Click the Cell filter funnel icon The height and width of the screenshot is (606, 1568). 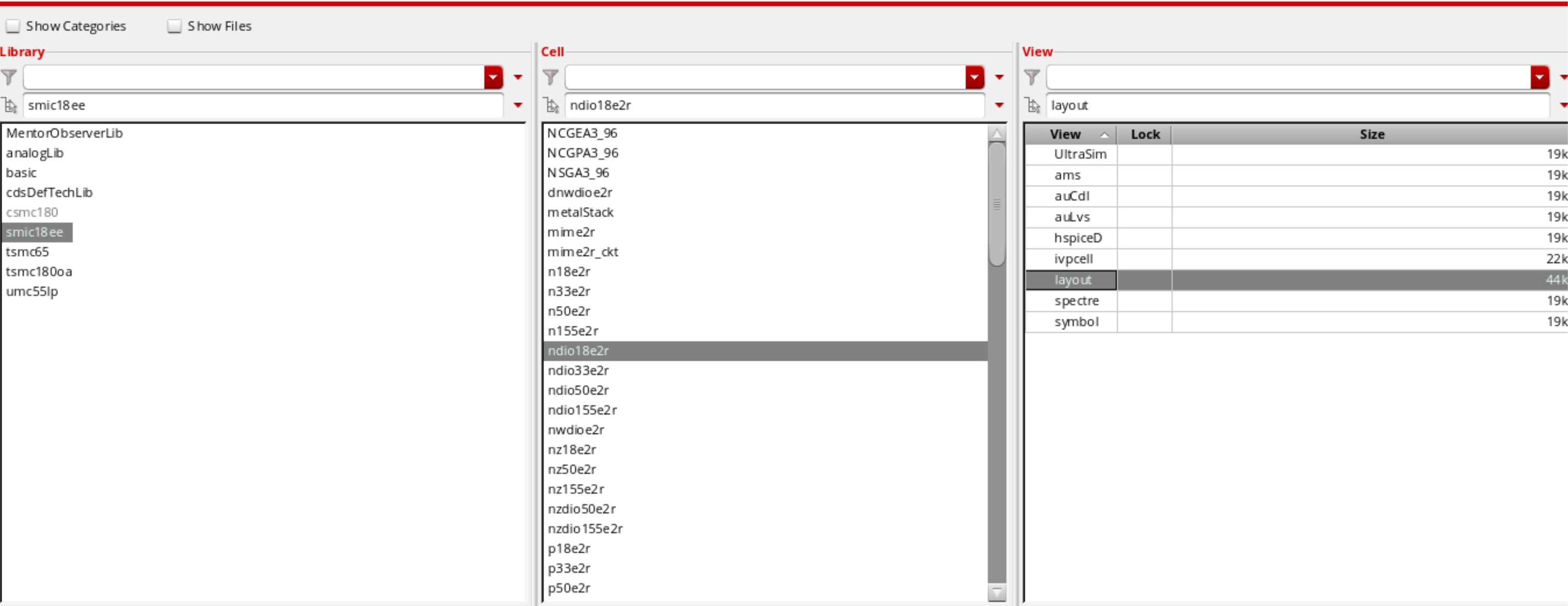(x=550, y=78)
